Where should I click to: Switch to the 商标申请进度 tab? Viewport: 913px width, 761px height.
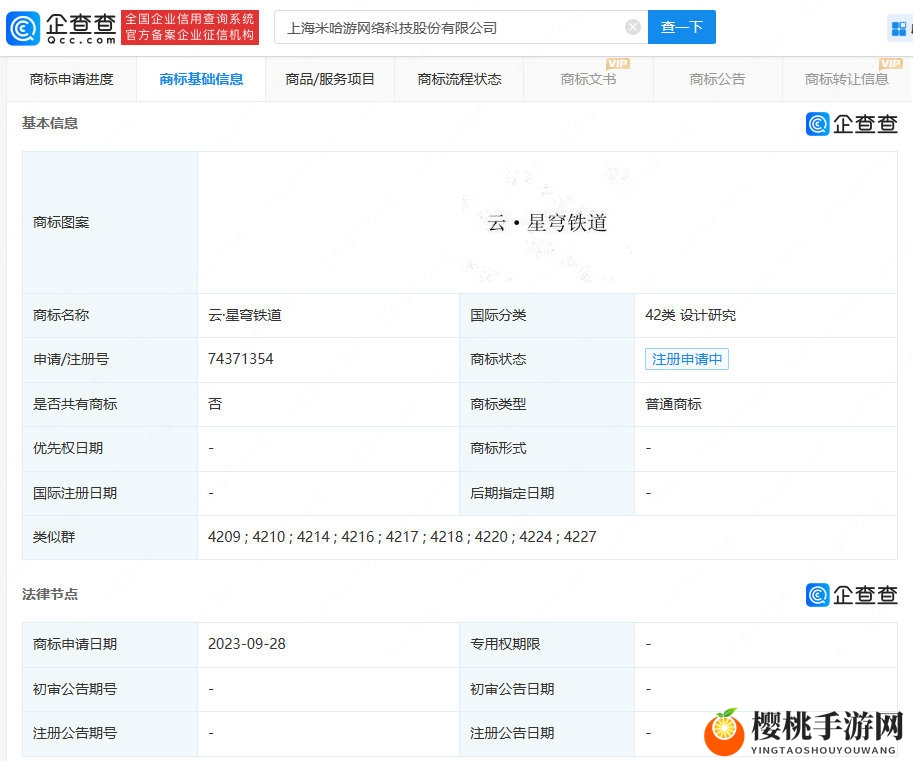coord(72,79)
